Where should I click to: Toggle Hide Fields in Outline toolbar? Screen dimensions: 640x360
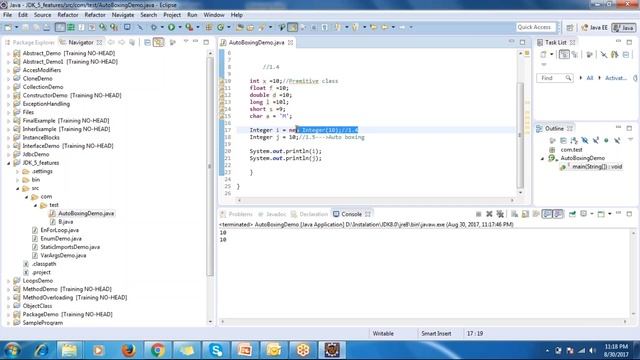pos(585,140)
